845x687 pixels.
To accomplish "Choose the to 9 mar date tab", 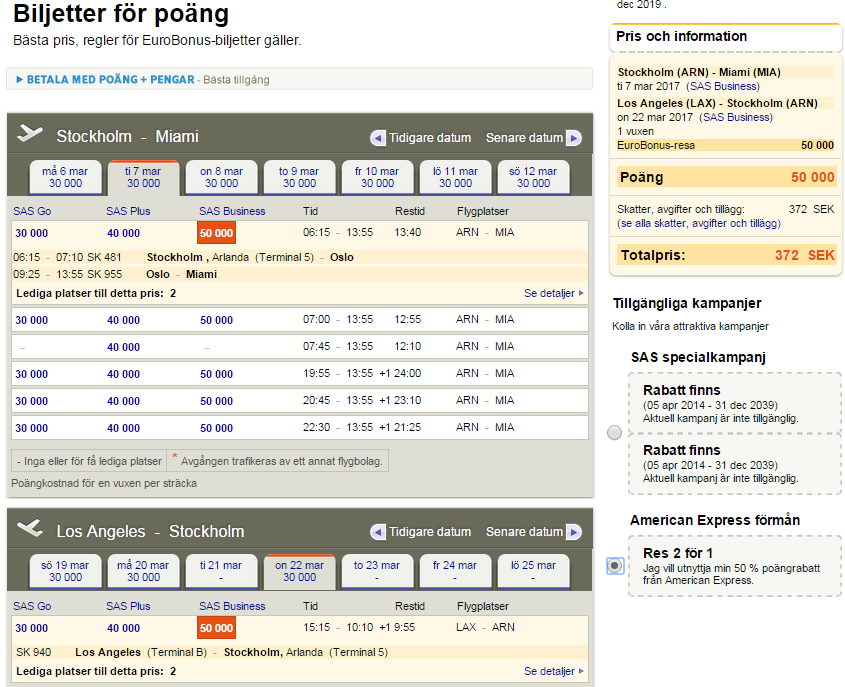I will tap(299, 177).
